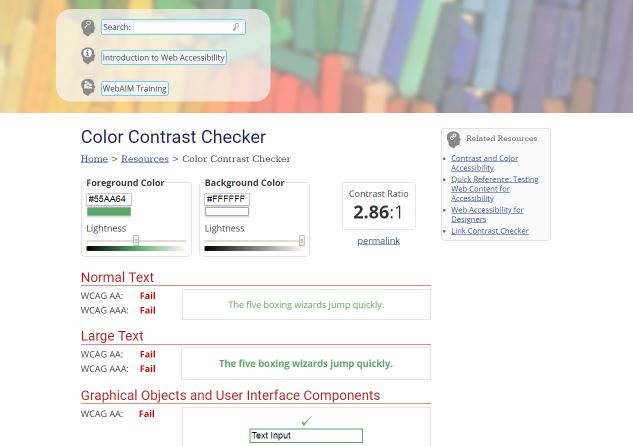Open the white background color swatch

(227, 211)
